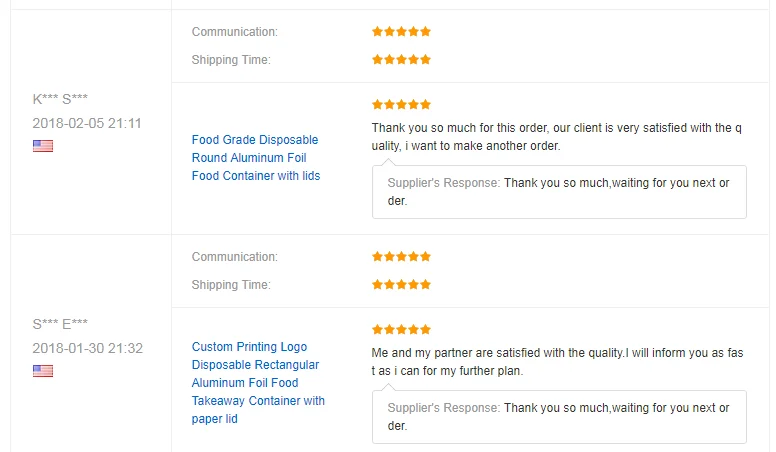This screenshot has height=452, width=776.
Task: Click review text about partner satisfied with quality
Action: coord(557,362)
